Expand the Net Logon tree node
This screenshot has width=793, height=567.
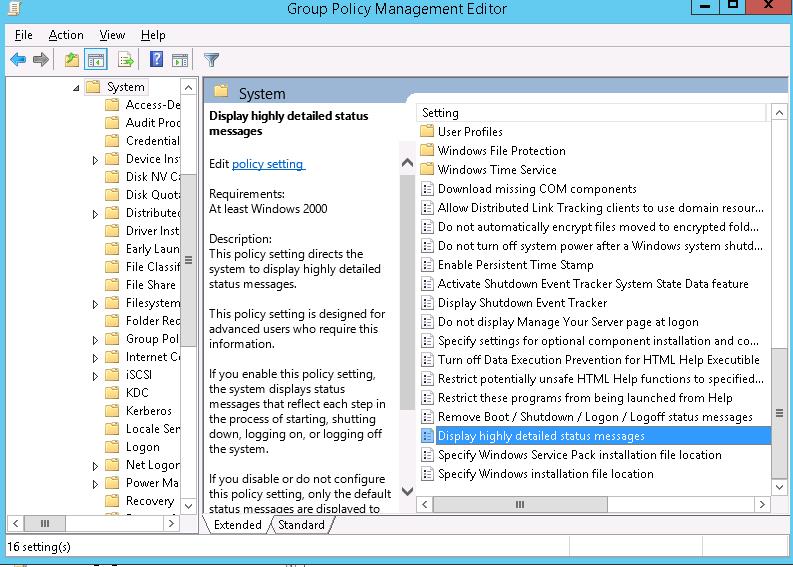(95, 466)
